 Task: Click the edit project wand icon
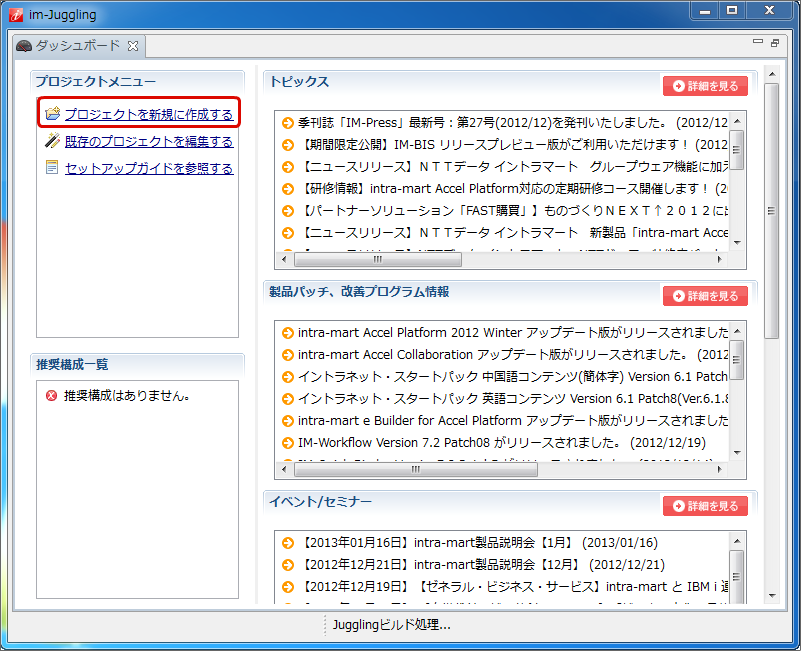[53, 141]
